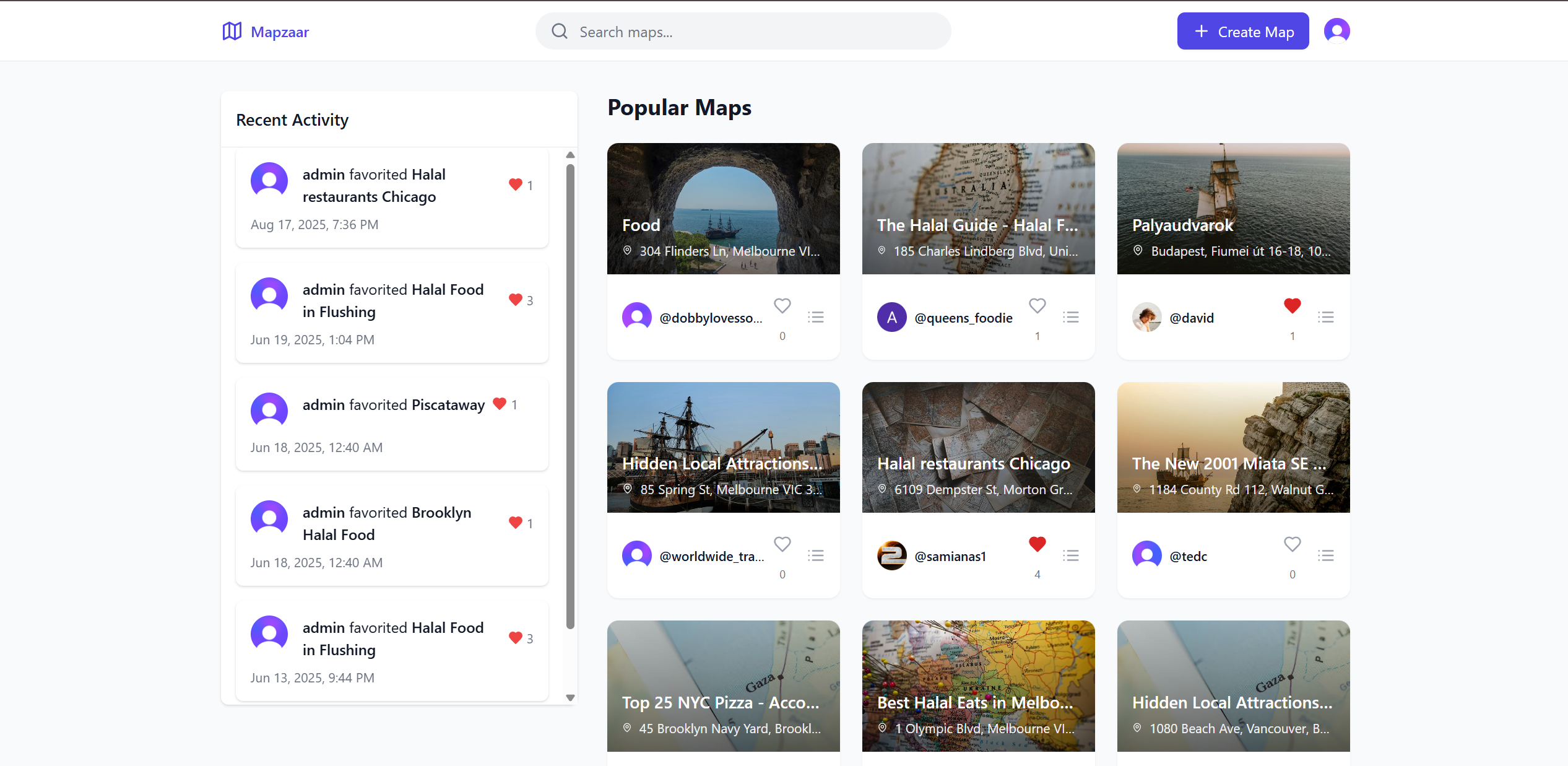This screenshot has width=1568, height=766.
Task: Click Recent Activity scrollbar up arrow
Action: [x=570, y=155]
